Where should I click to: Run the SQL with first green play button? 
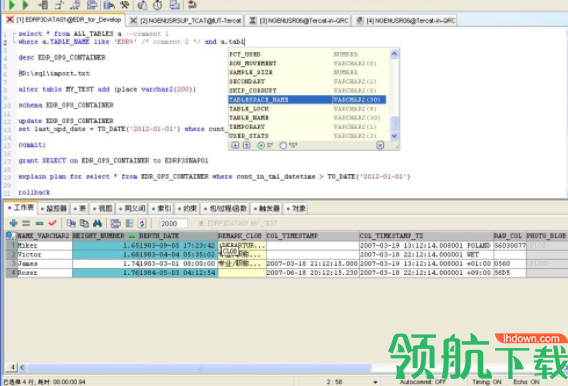tap(12, 5)
